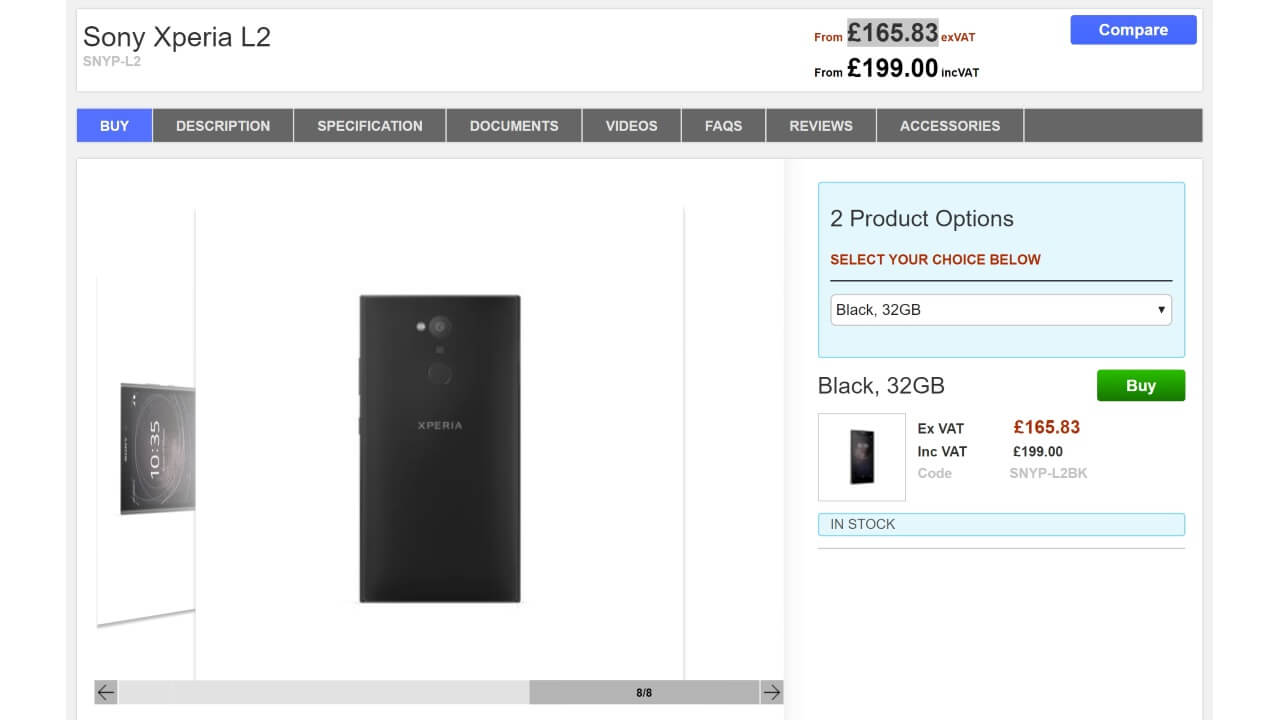Select the previous phone front image preview
The height and width of the screenshot is (720, 1280).
coord(157,448)
